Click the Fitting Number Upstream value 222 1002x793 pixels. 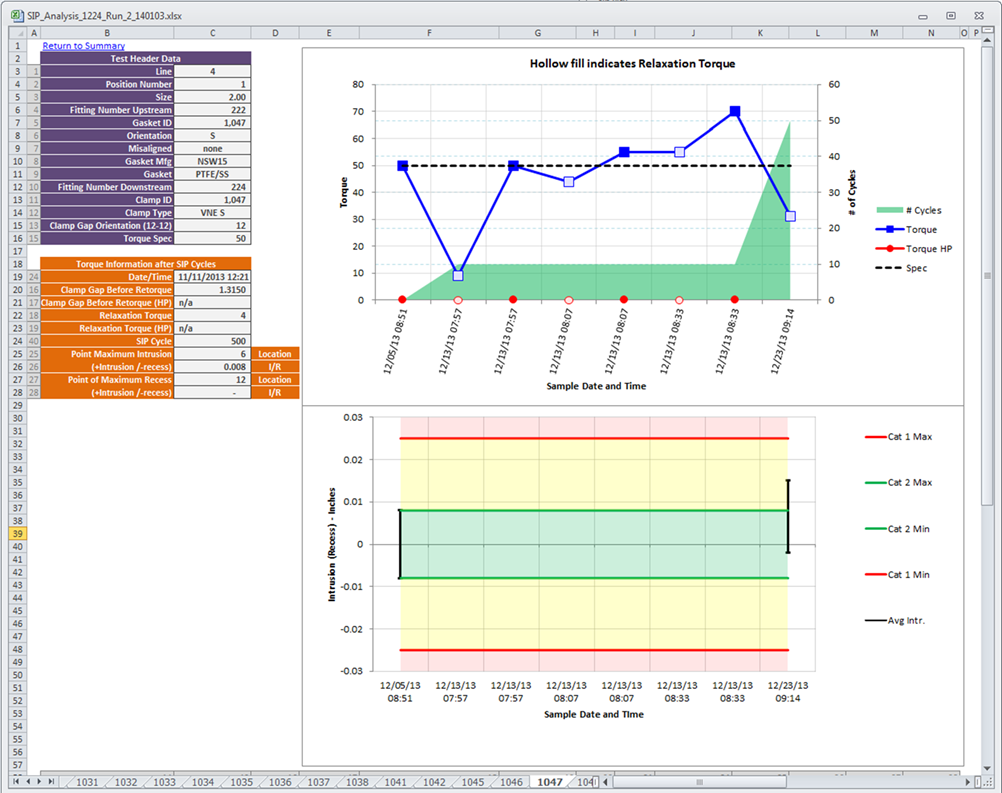(212, 110)
